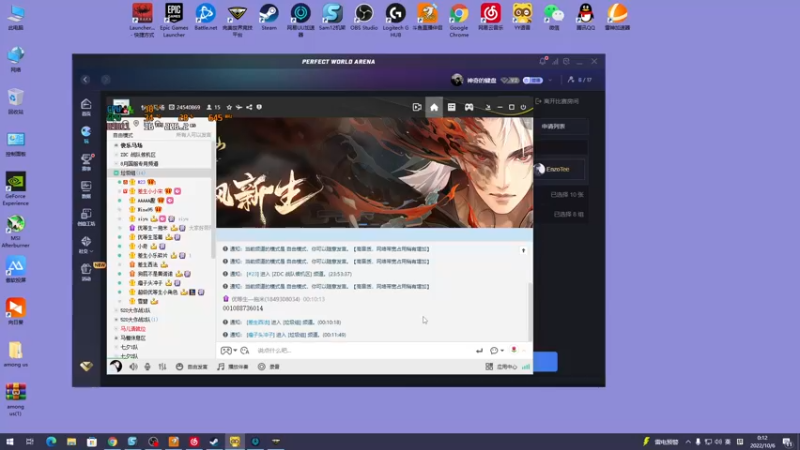The width and height of the screenshot is (800, 450).
Task: Open the gamepad icon in YY toolbar
Action: (469, 107)
